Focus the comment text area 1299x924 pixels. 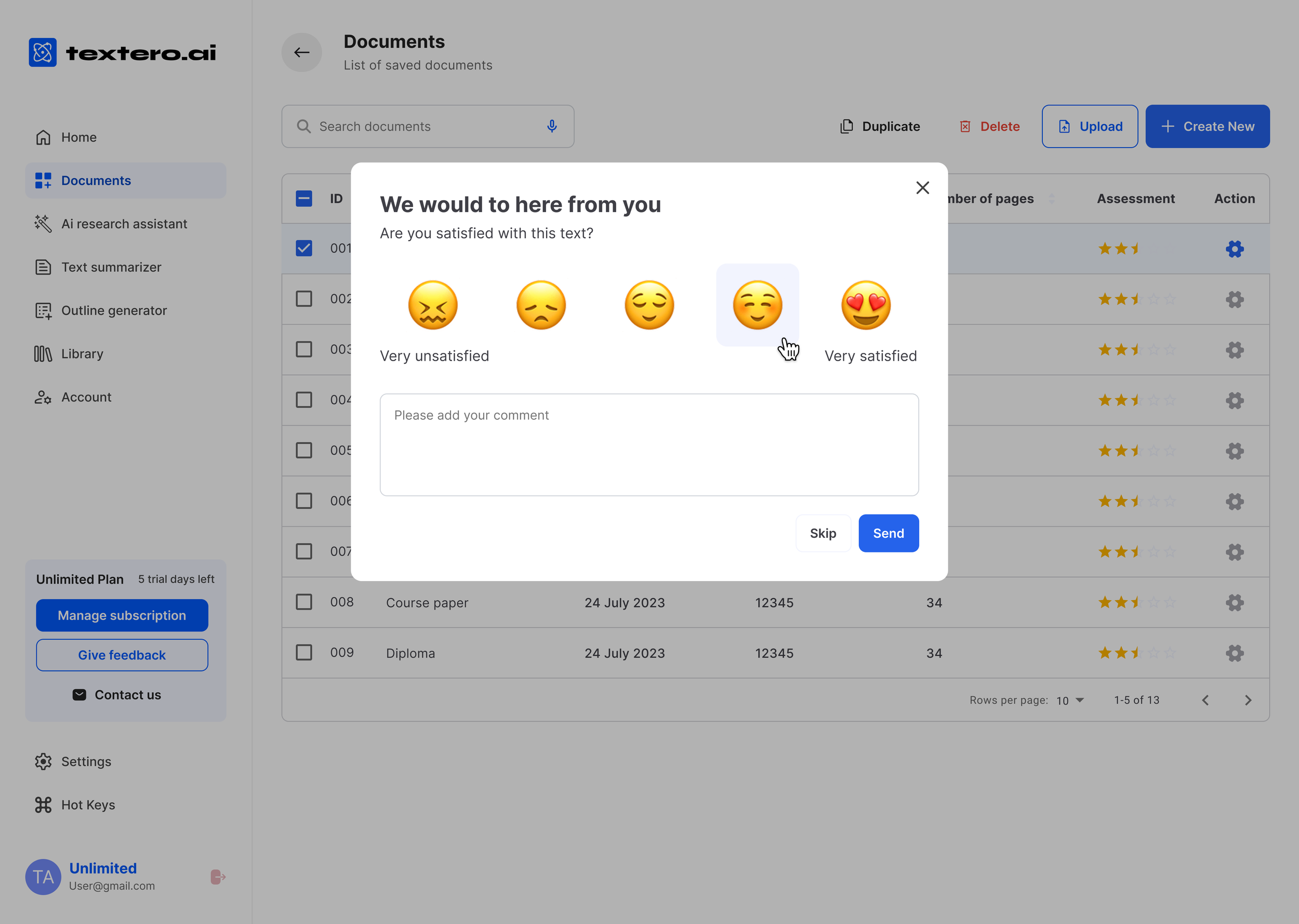pyautogui.click(x=649, y=445)
